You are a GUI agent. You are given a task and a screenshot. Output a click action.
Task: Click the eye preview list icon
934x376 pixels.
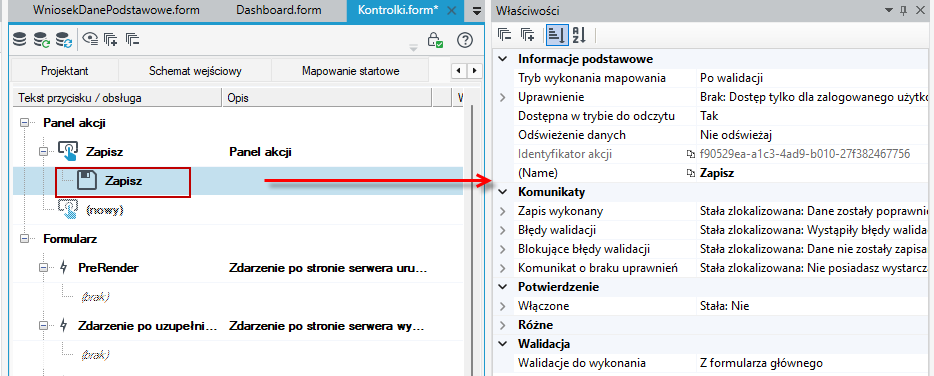(x=90, y=40)
